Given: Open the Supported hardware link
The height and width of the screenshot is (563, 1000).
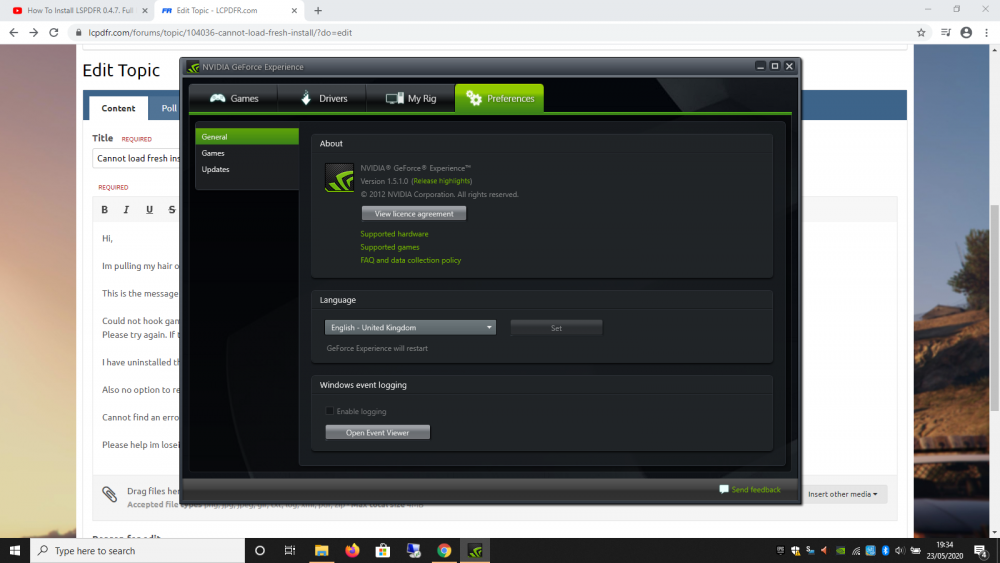Looking at the screenshot, I should coord(394,234).
